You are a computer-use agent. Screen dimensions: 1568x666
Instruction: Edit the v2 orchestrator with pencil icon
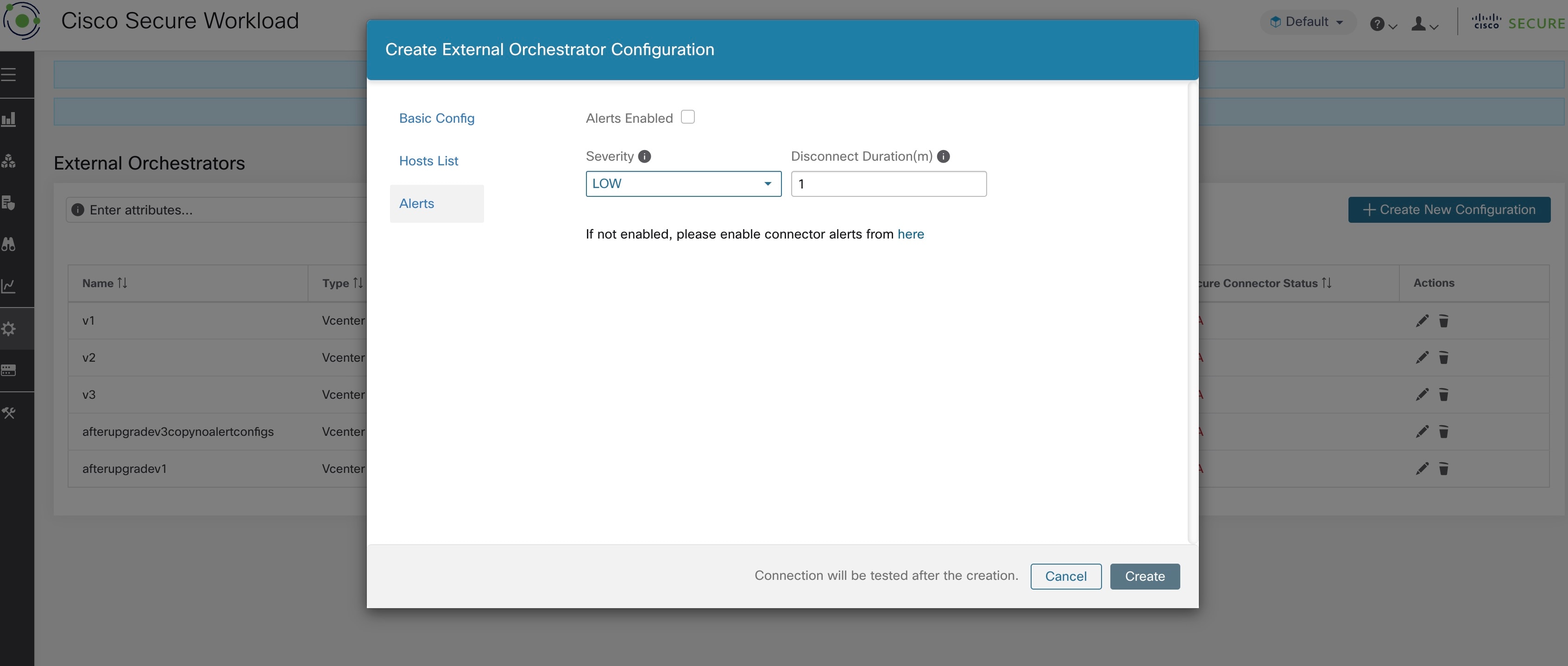pos(1422,358)
